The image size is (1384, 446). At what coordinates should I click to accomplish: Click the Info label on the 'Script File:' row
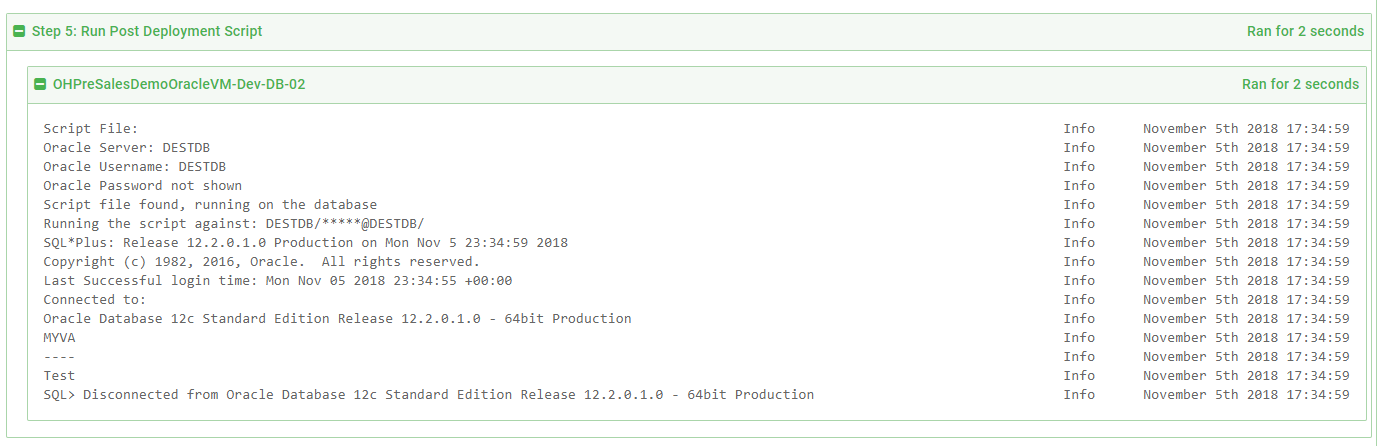1079,129
